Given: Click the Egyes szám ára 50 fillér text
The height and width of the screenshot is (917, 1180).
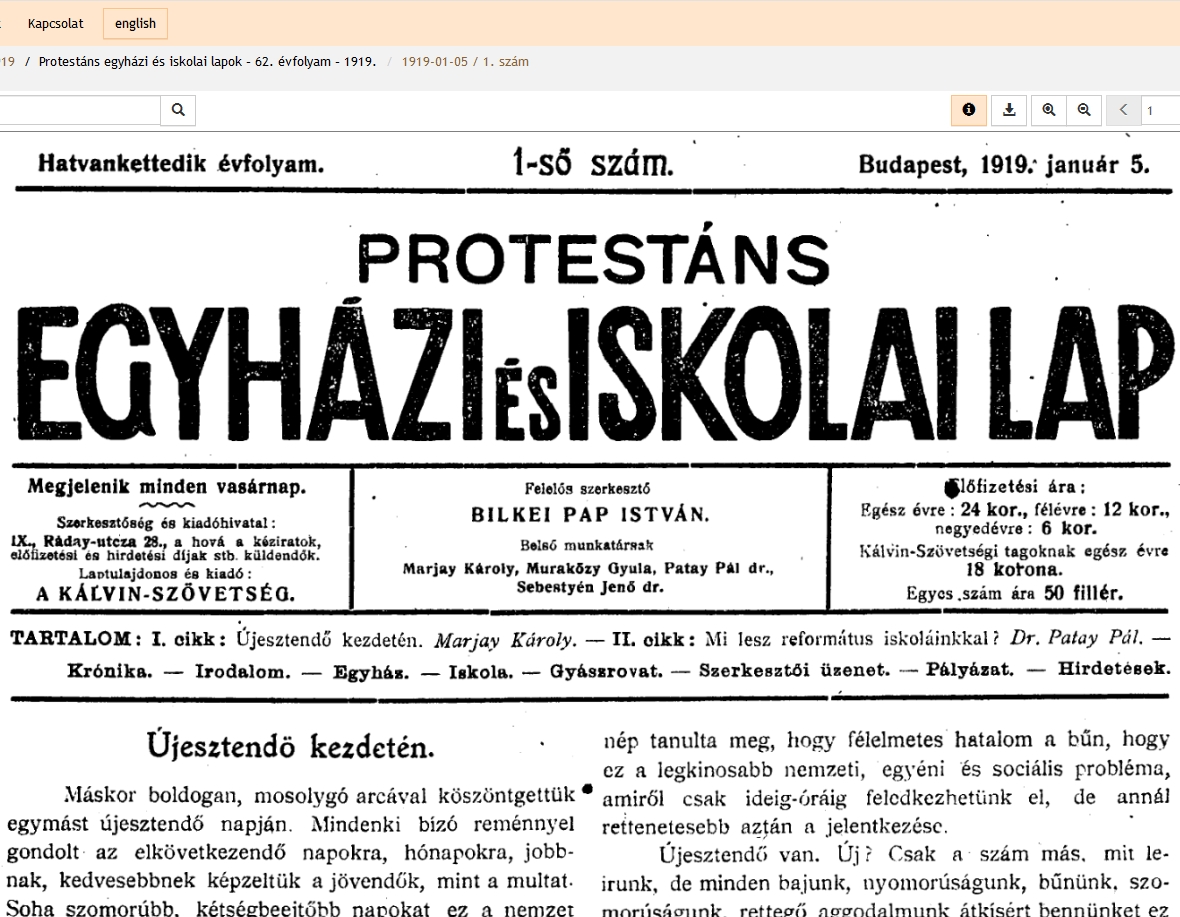Looking at the screenshot, I should 1014,594.
